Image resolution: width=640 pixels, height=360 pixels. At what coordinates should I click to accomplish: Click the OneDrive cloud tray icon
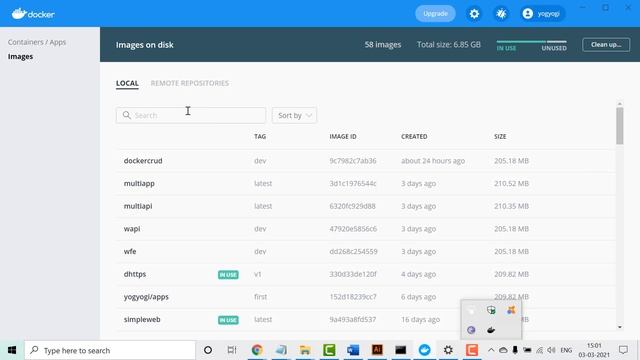(x=503, y=350)
